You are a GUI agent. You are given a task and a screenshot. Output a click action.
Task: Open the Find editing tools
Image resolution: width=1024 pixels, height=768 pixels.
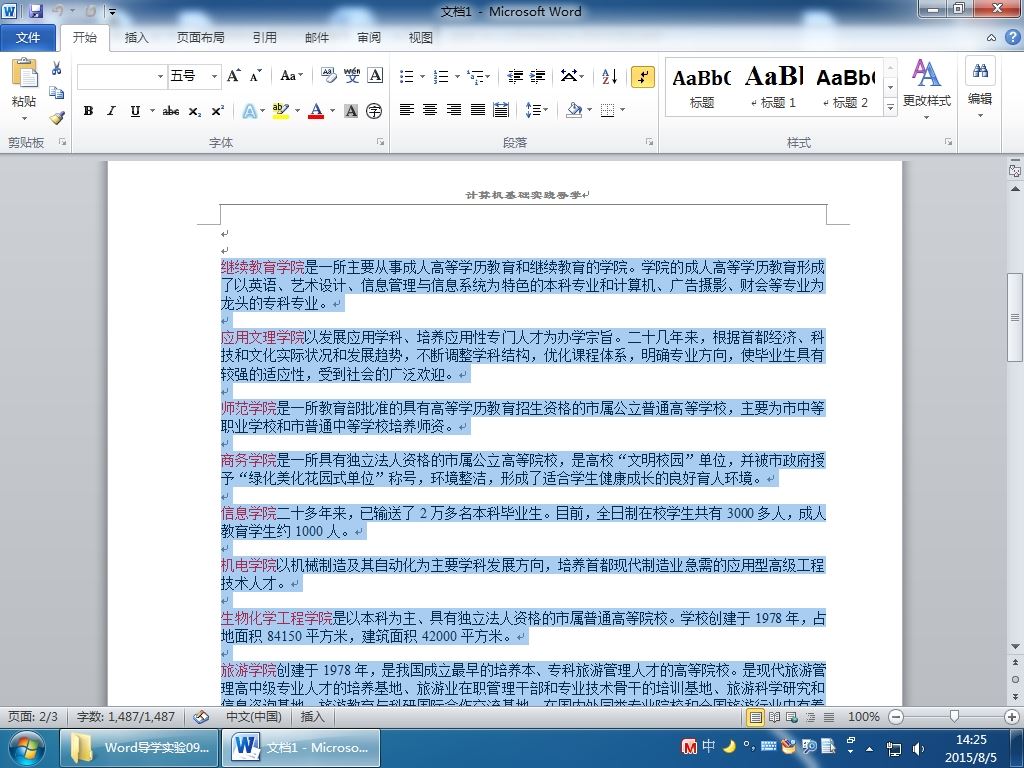980,85
